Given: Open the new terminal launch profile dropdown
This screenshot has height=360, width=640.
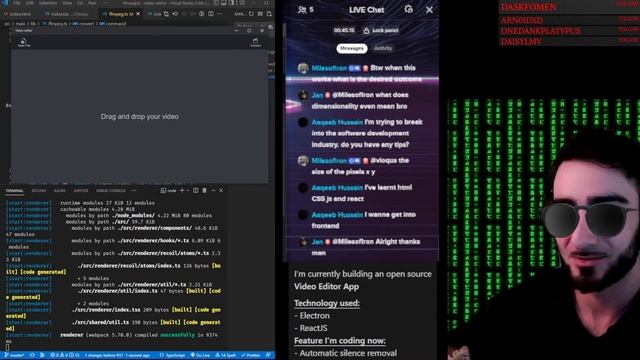Looking at the screenshot, I should [x=188, y=191].
